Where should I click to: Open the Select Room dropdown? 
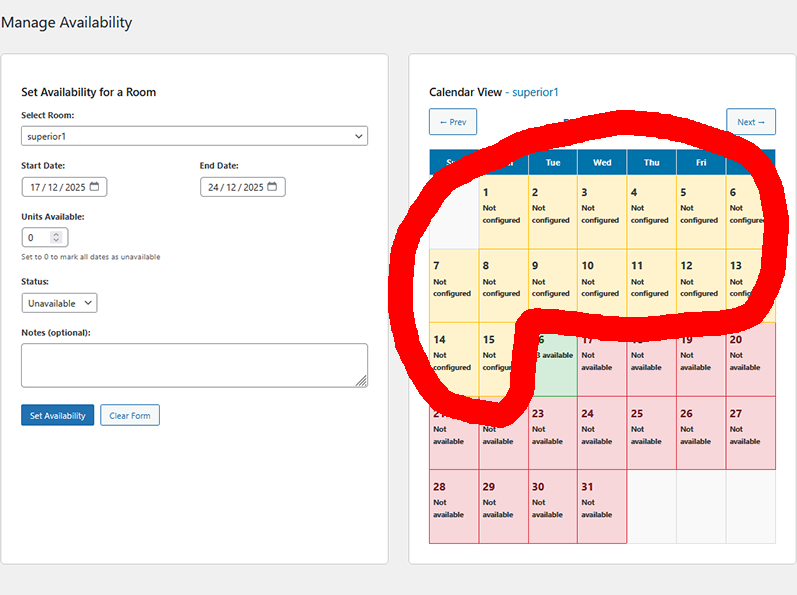click(194, 136)
